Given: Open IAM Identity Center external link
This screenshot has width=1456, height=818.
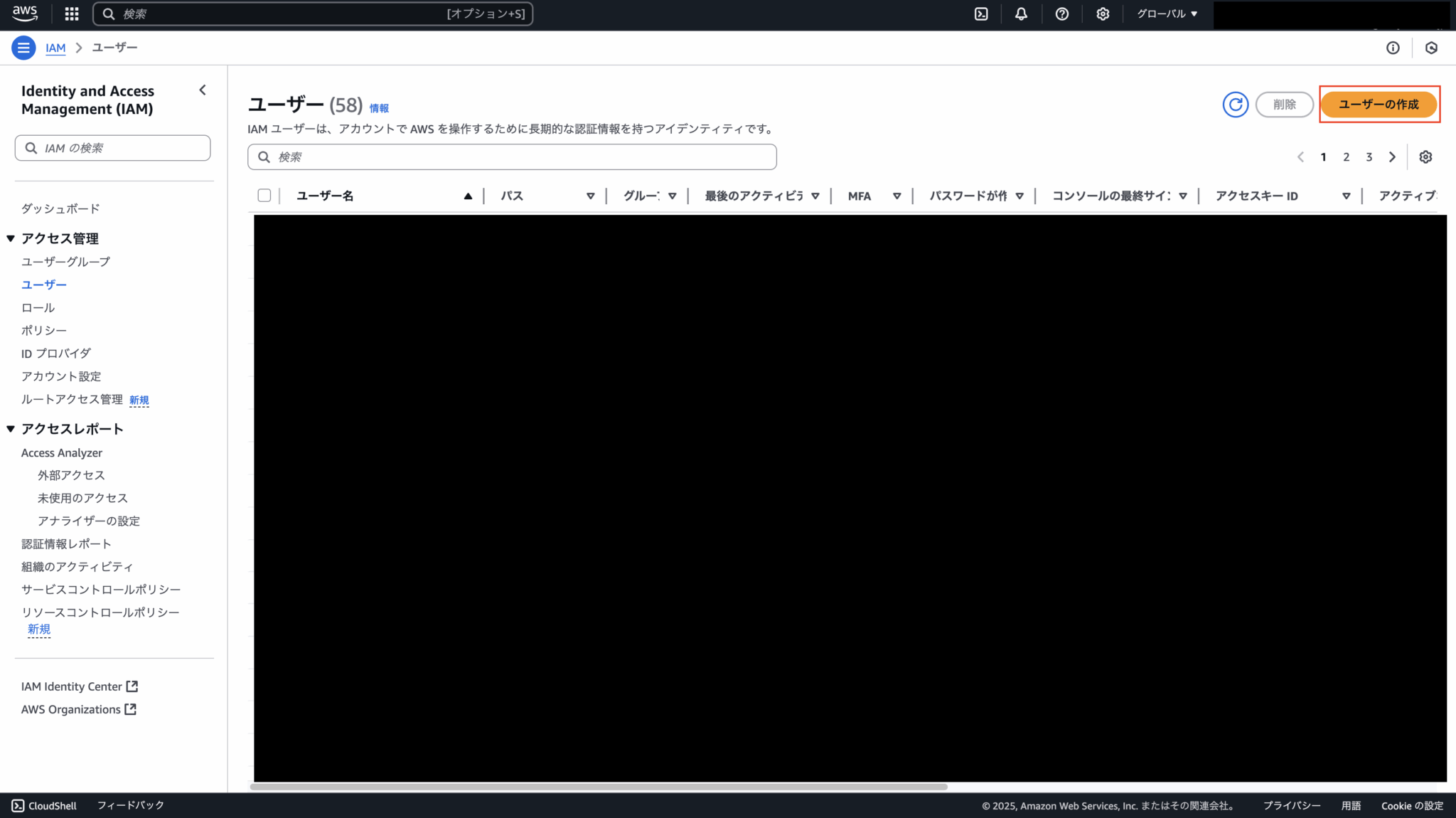Looking at the screenshot, I should pos(80,686).
